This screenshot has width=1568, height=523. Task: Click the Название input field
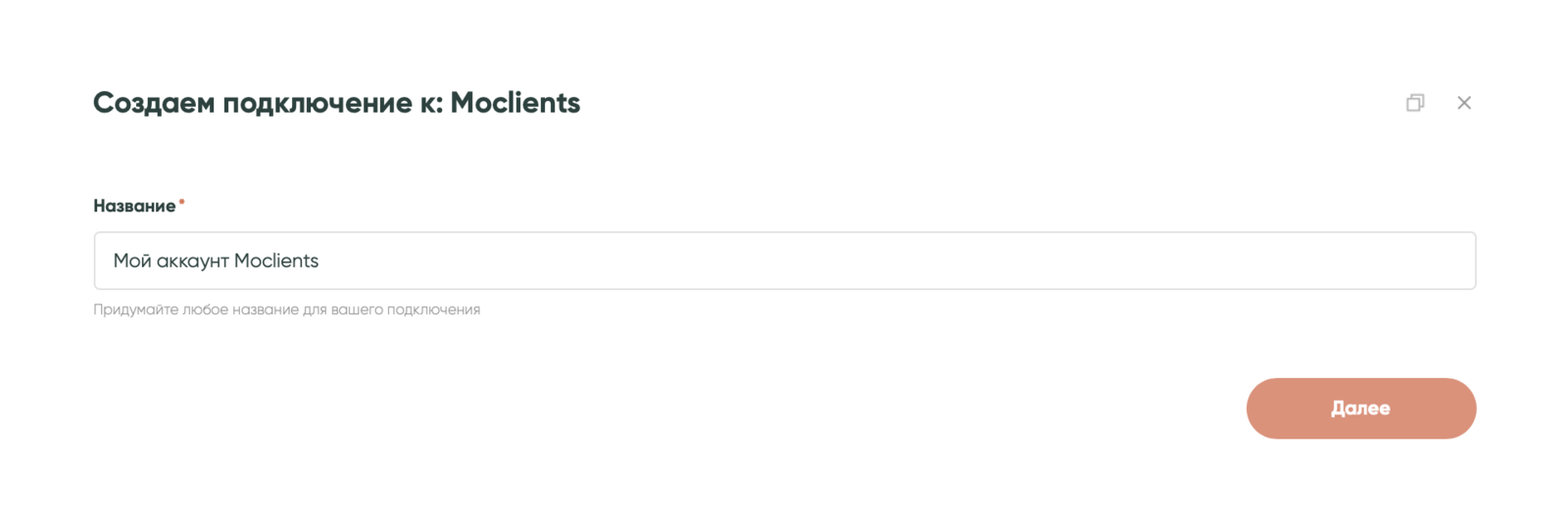(784, 261)
